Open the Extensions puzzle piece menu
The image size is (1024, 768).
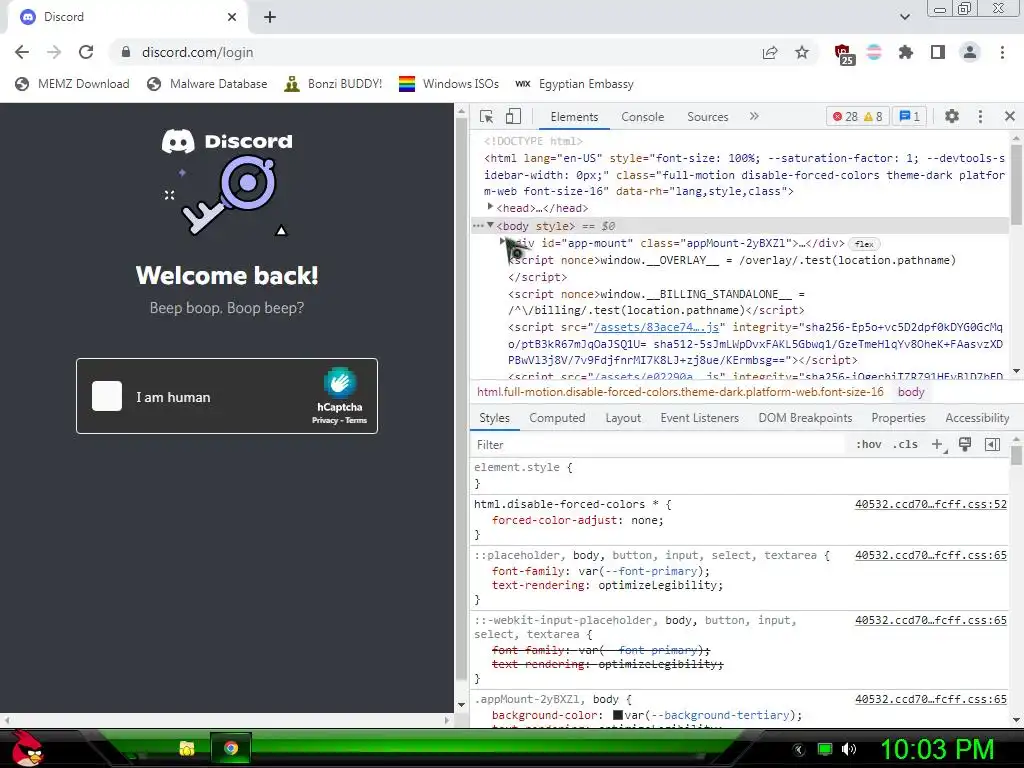click(906, 52)
